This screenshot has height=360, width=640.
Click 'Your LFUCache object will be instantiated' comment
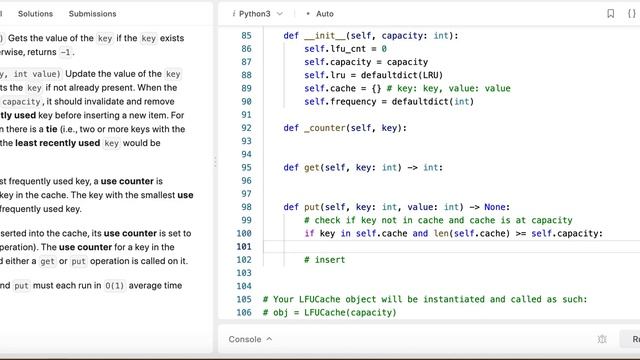coord(425,300)
